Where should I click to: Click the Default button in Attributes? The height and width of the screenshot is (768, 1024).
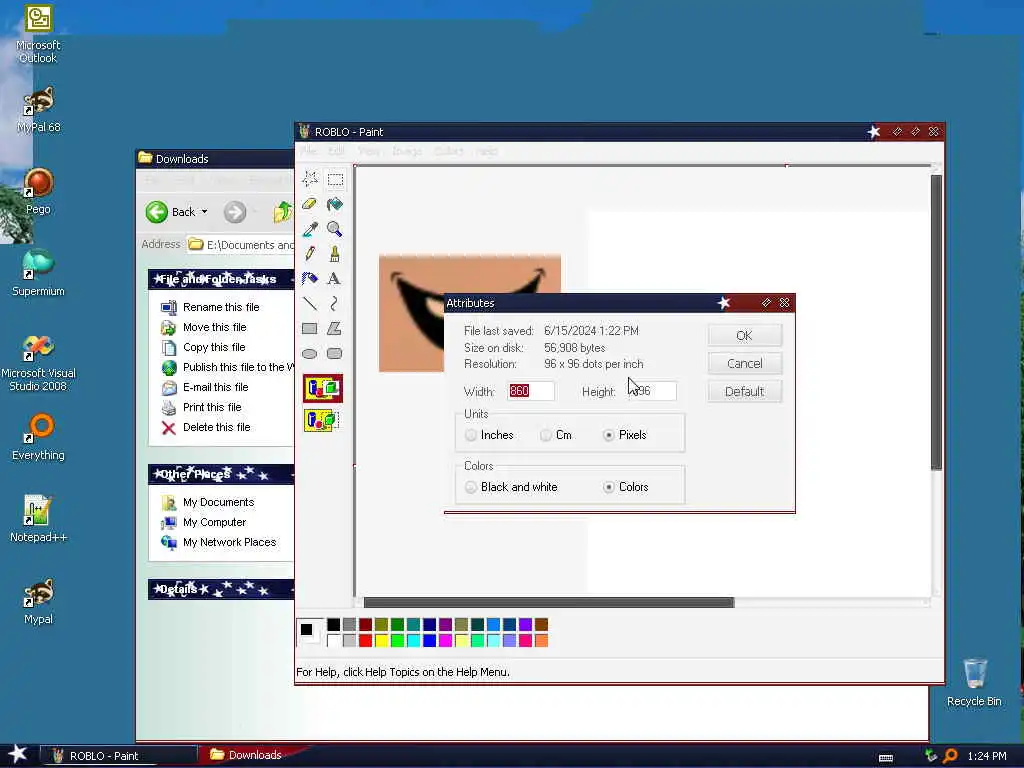coord(744,392)
